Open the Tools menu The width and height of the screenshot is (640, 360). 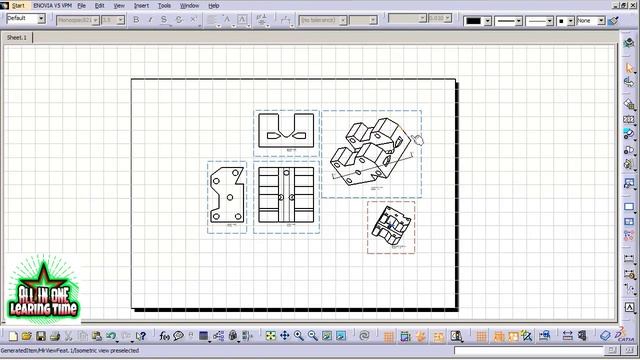coord(164,6)
